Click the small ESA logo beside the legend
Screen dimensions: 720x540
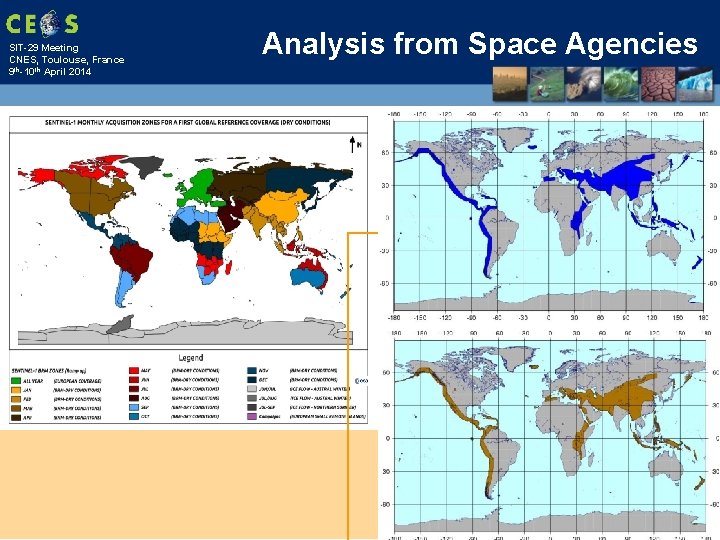(362, 381)
